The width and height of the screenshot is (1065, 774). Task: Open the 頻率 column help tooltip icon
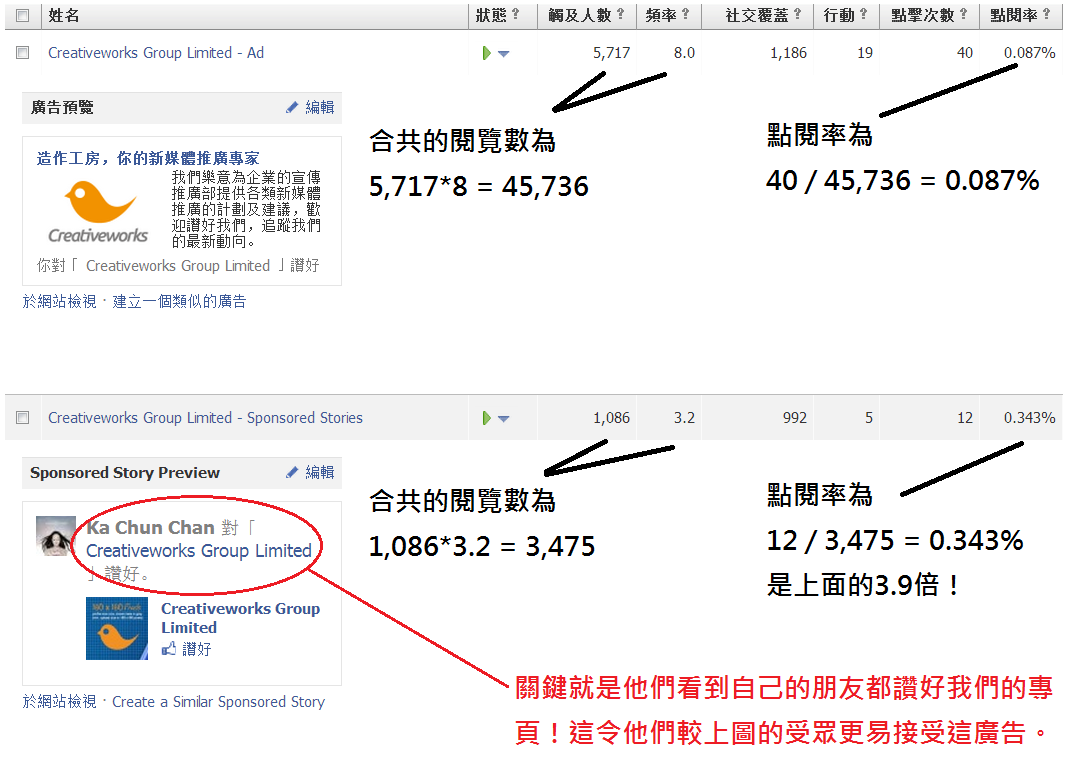point(685,15)
